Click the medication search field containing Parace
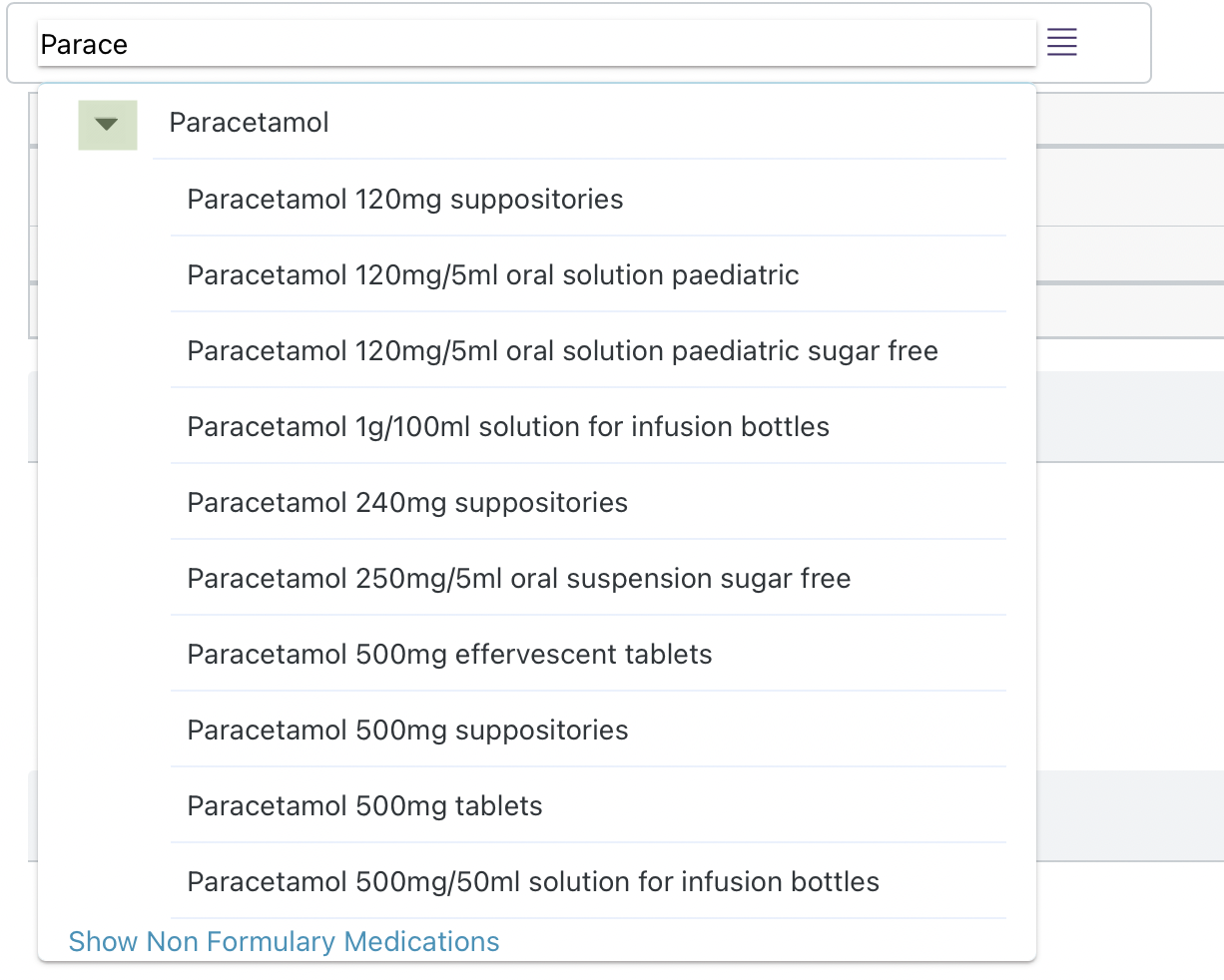This screenshot has width=1224, height=980. pyautogui.click(x=535, y=45)
